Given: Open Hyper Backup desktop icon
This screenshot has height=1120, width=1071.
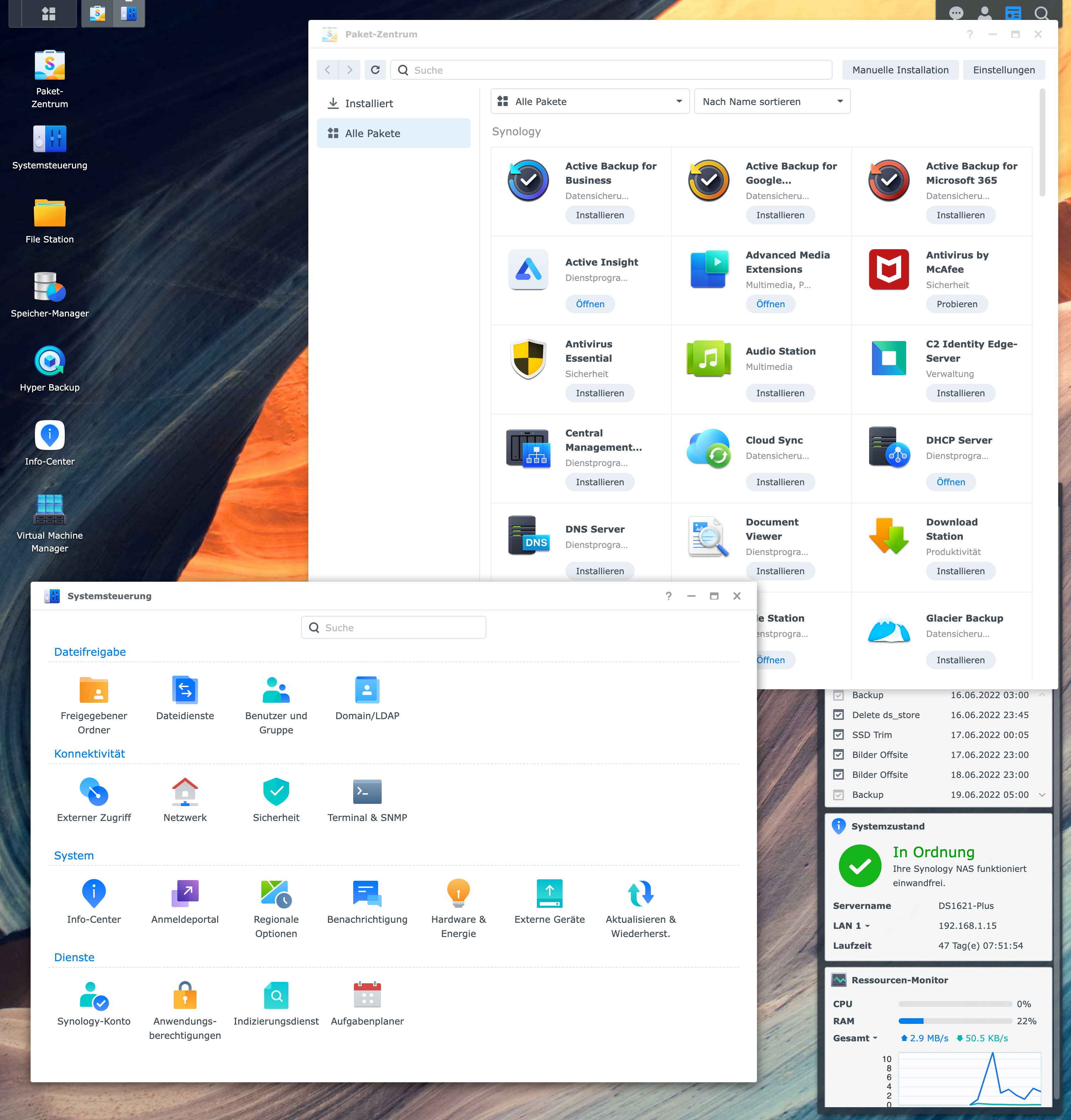Looking at the screenshot, I should [x=49, y=361].
